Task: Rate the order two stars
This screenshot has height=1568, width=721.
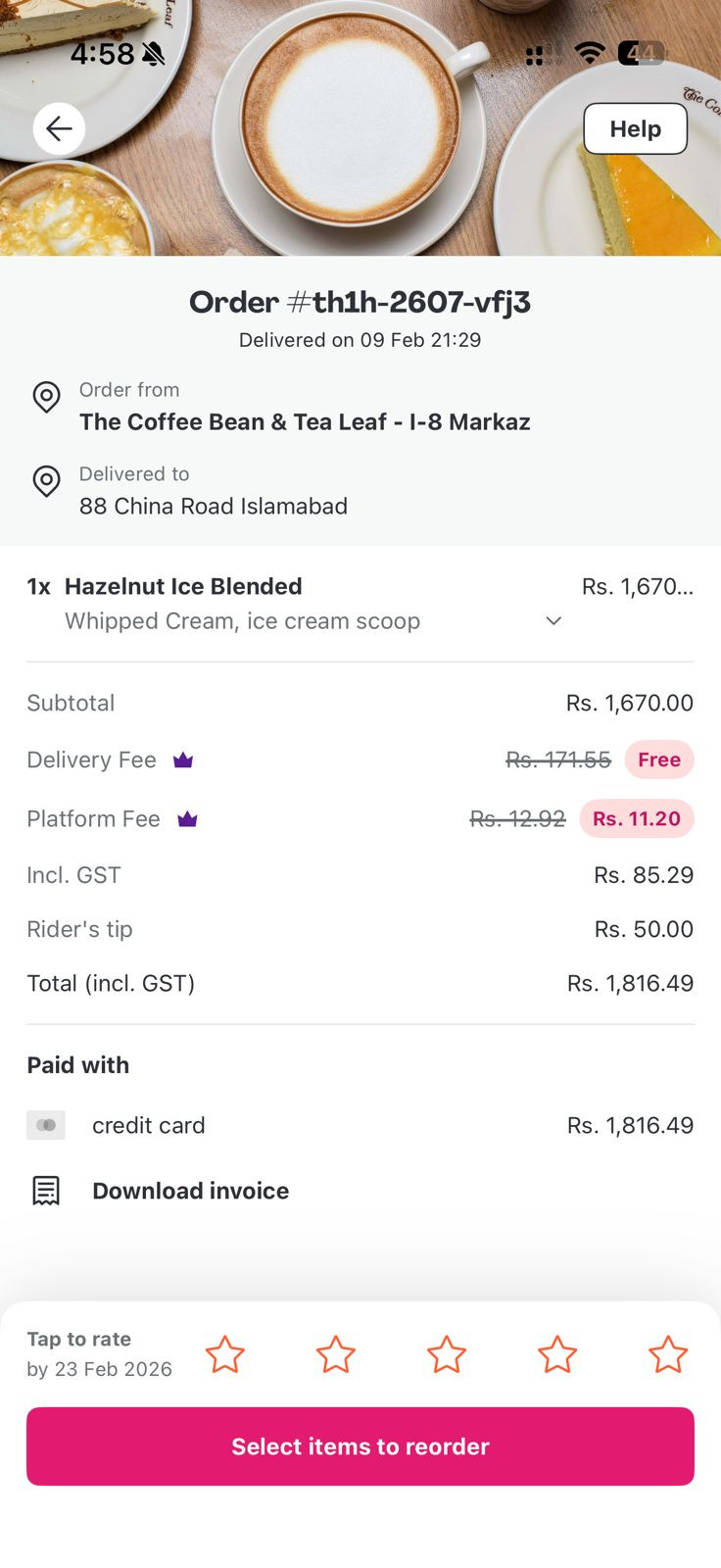Action: (x=335, y=1354)
